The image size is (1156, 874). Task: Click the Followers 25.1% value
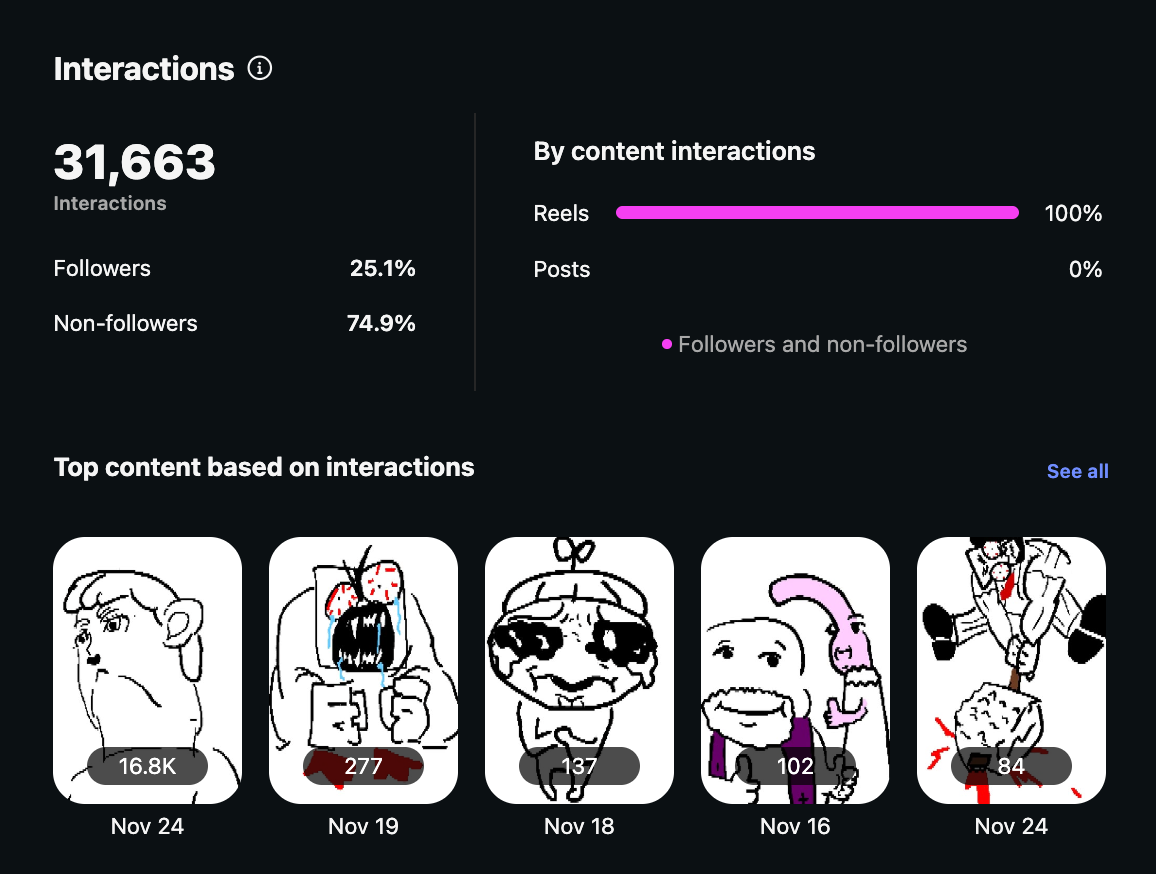click(x=382, y=268)
